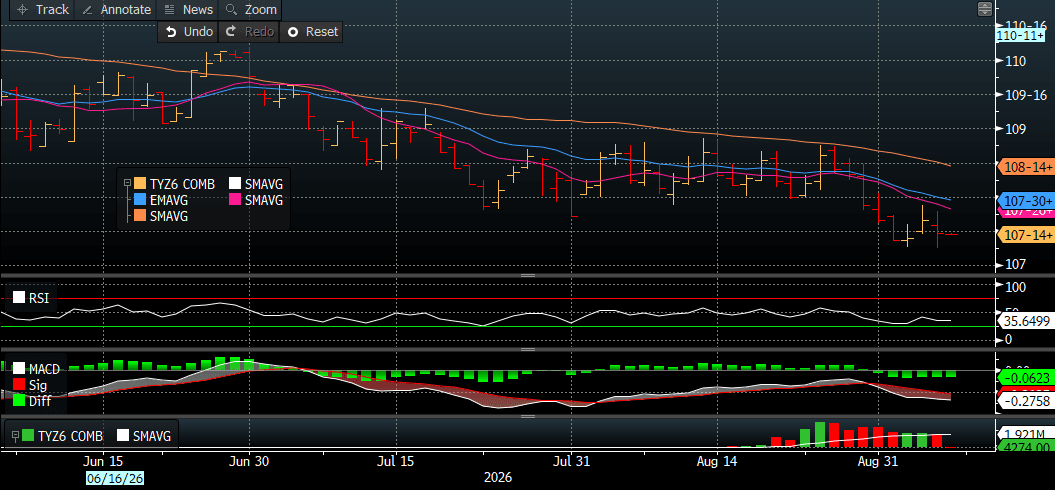Select the TYZ6 COMB label in price legend
1055x490 pixels.
pyautogui.click(x=182, y=183)
